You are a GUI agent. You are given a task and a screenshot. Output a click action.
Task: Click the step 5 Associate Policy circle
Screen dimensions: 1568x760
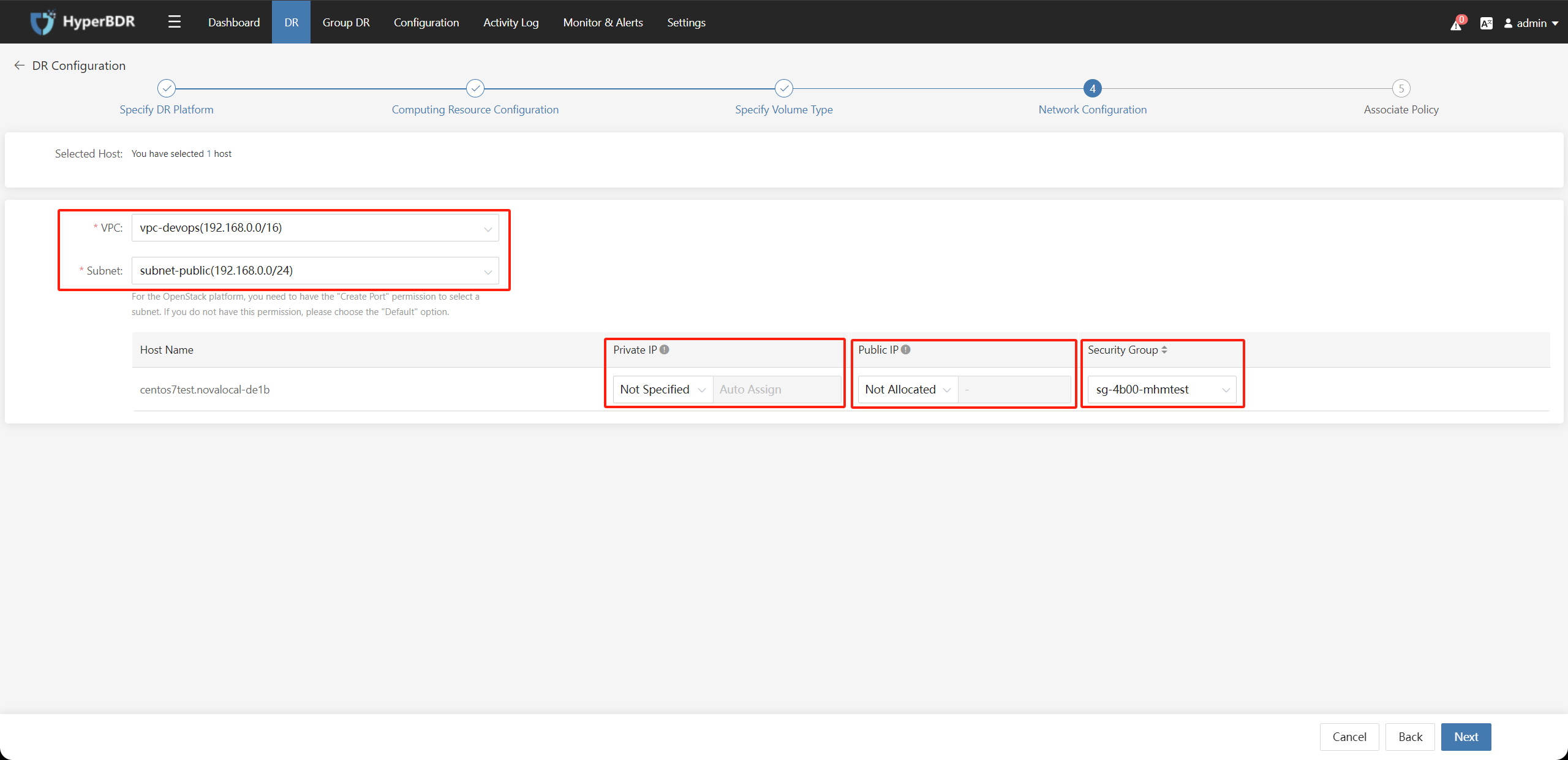[x=1401, y=88]
